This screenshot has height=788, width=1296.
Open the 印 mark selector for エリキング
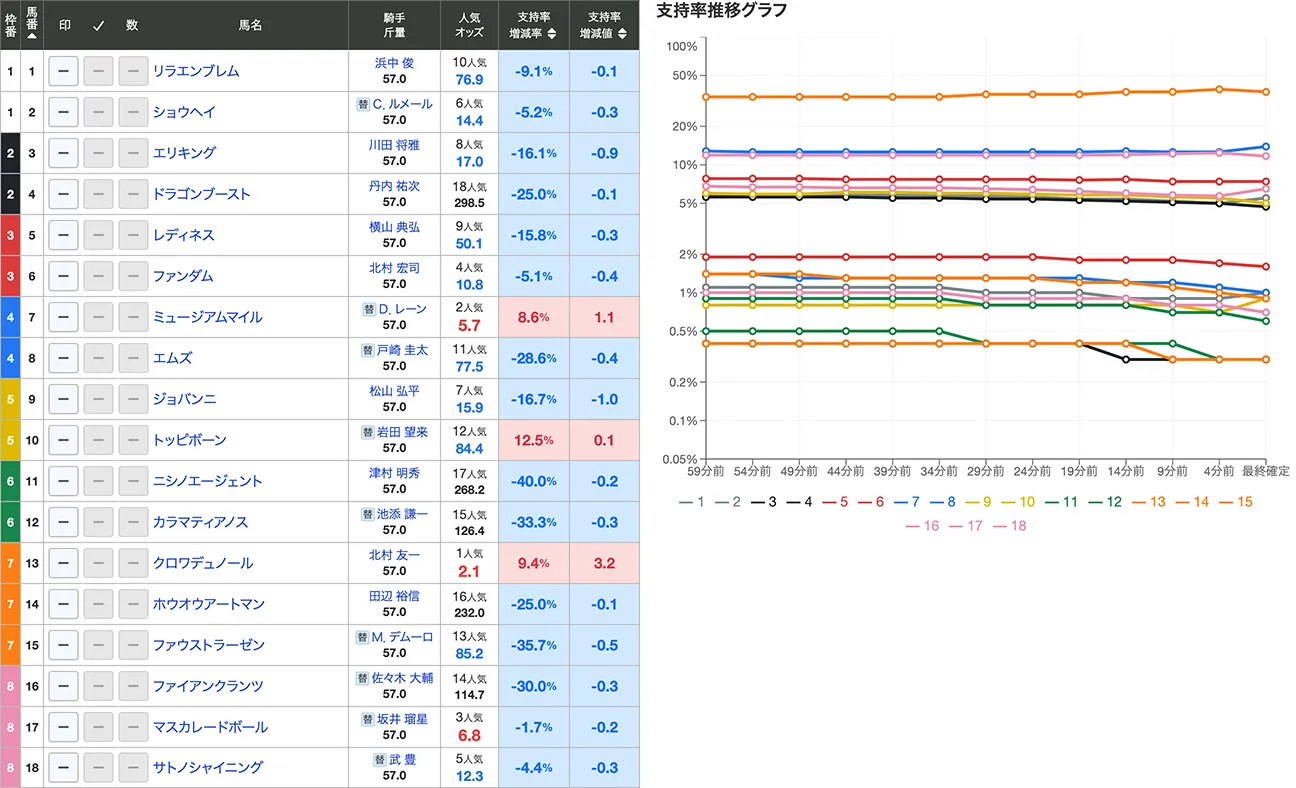63,153
